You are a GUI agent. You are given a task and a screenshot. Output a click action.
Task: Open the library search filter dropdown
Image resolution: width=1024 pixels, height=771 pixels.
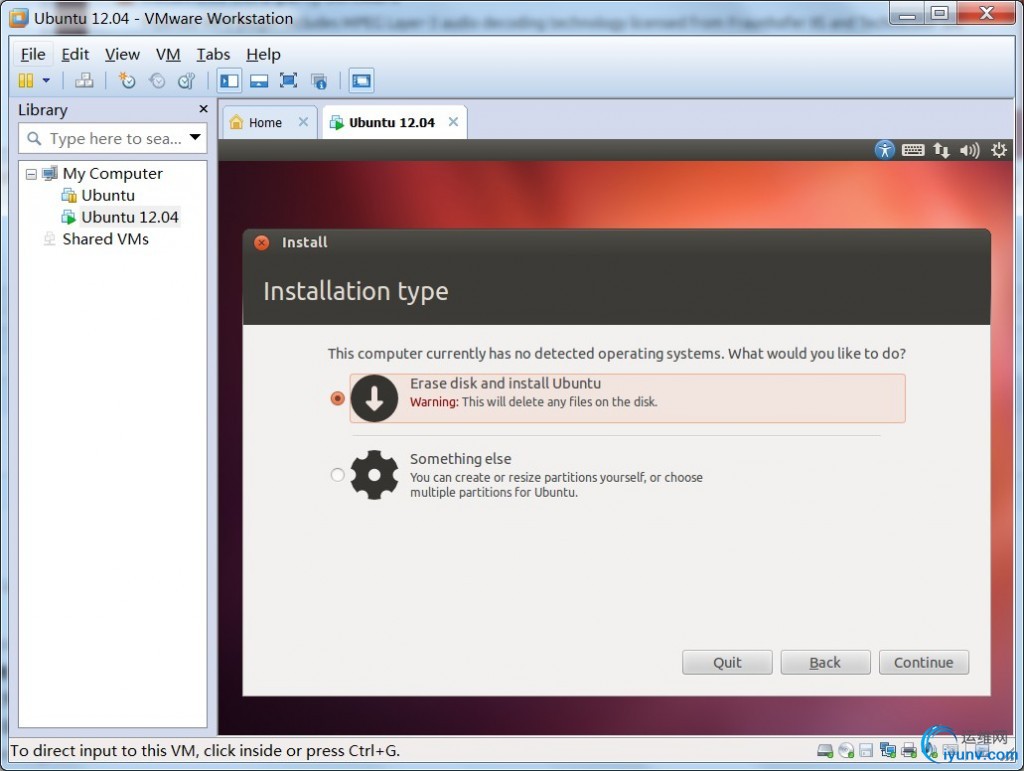[195, 138]
